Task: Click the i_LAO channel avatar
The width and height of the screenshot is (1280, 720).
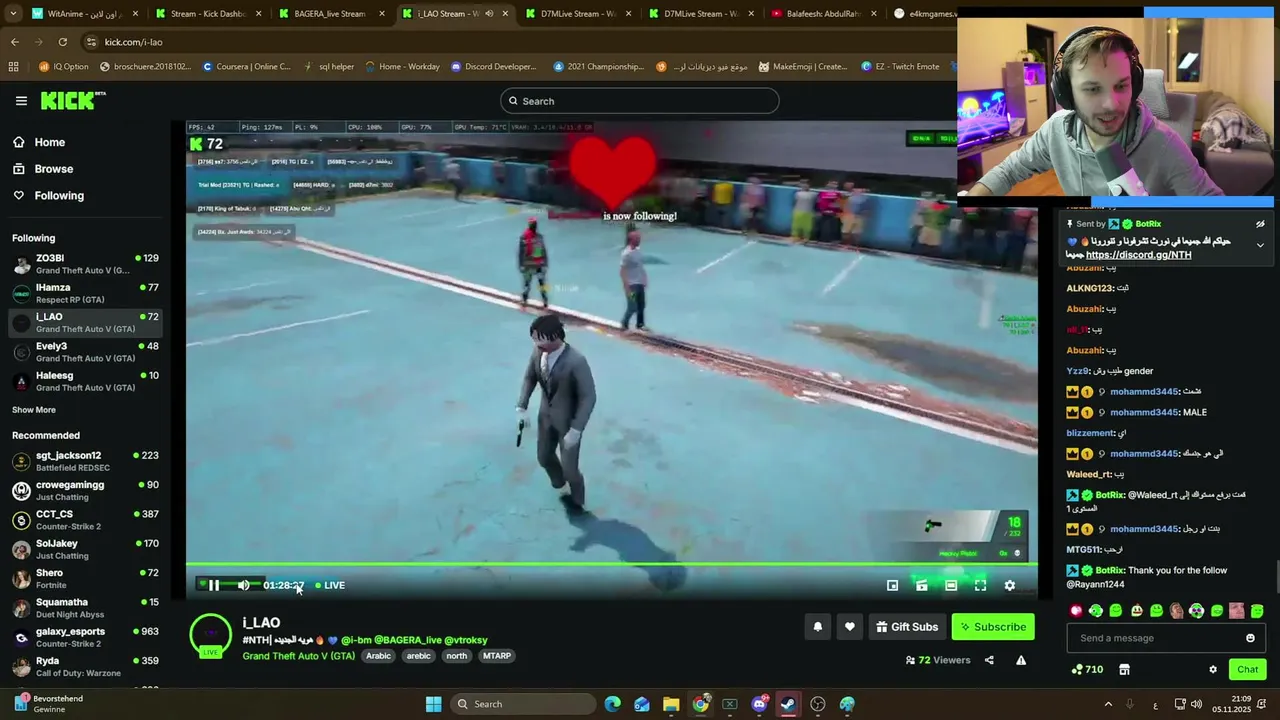Action: pyautogui.click(x=211, y=637)
